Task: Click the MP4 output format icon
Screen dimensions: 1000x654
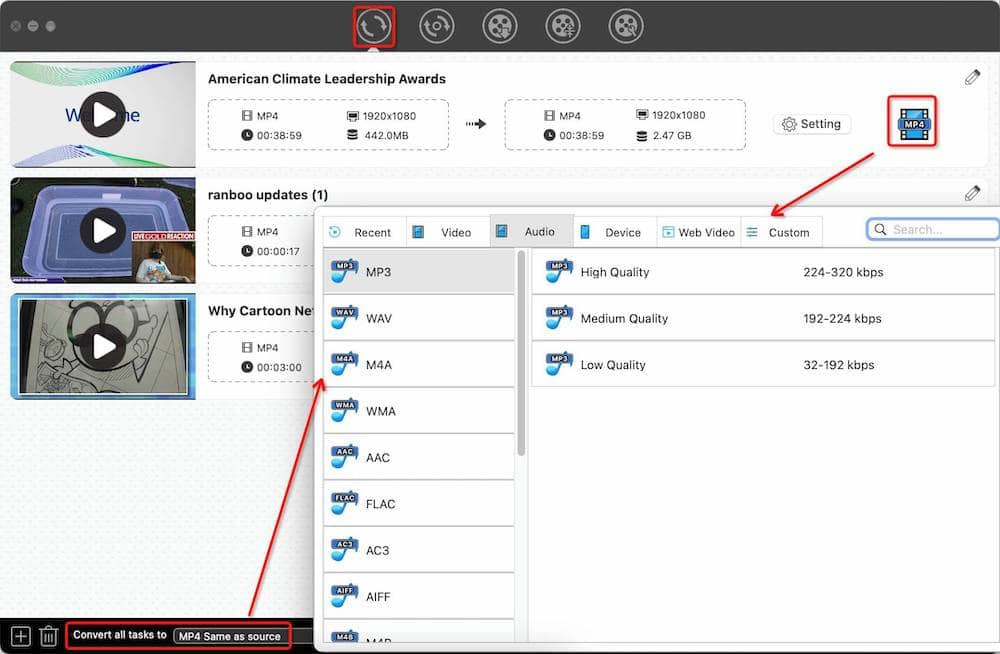Action: pos(914,123)
